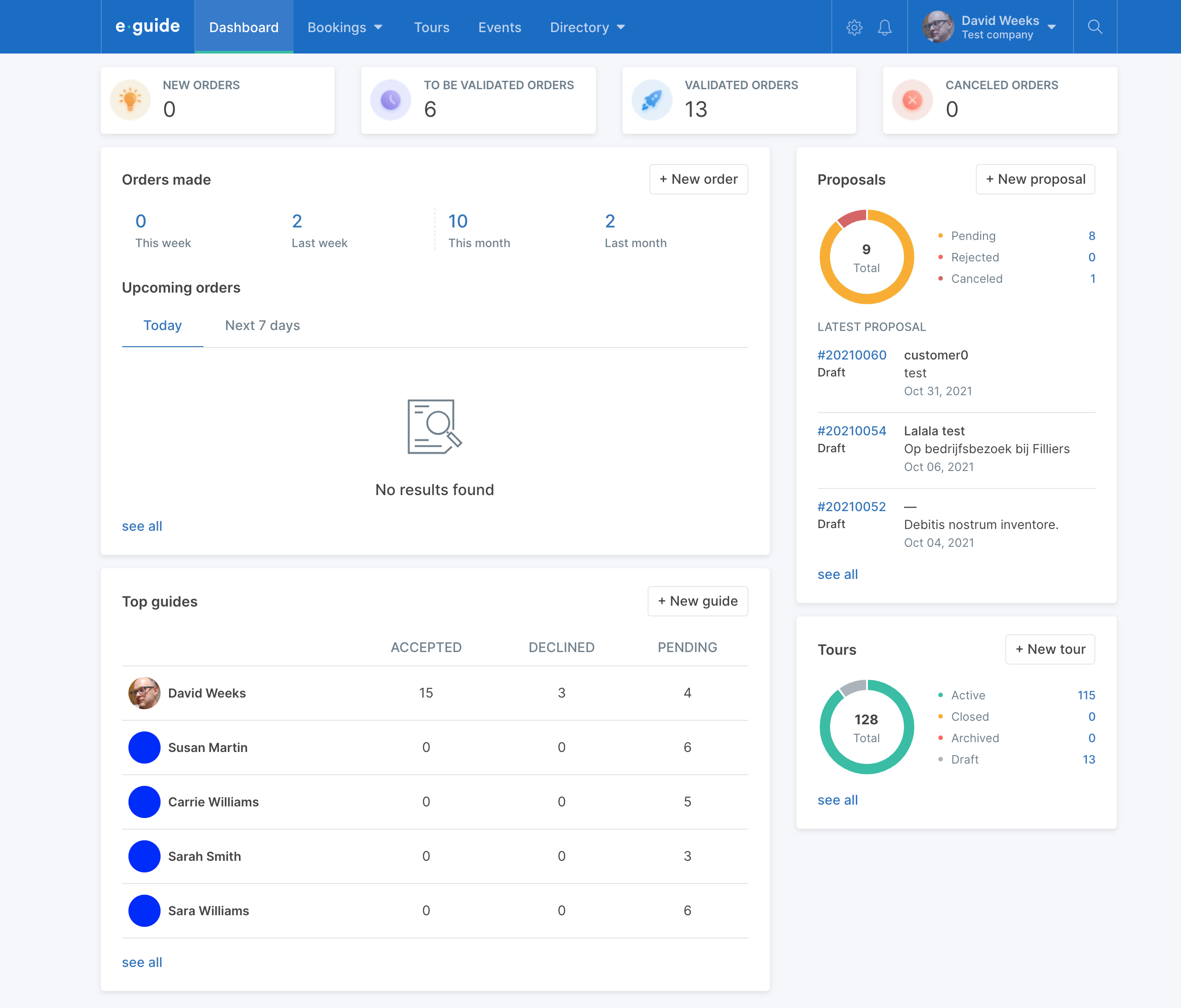Go to the Events menu item

pos(500,27)
